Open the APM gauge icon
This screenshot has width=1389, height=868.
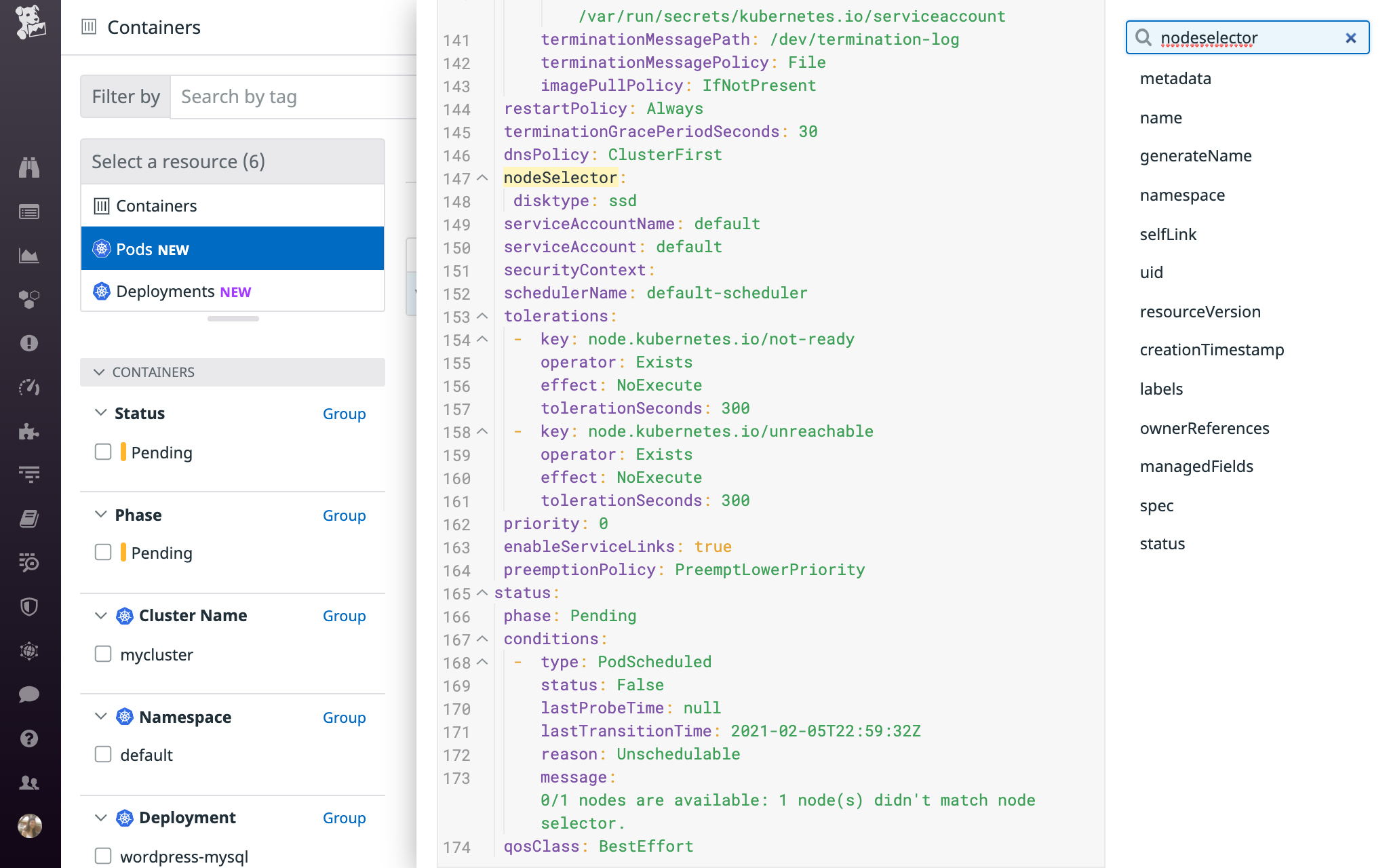pos(28,387)
